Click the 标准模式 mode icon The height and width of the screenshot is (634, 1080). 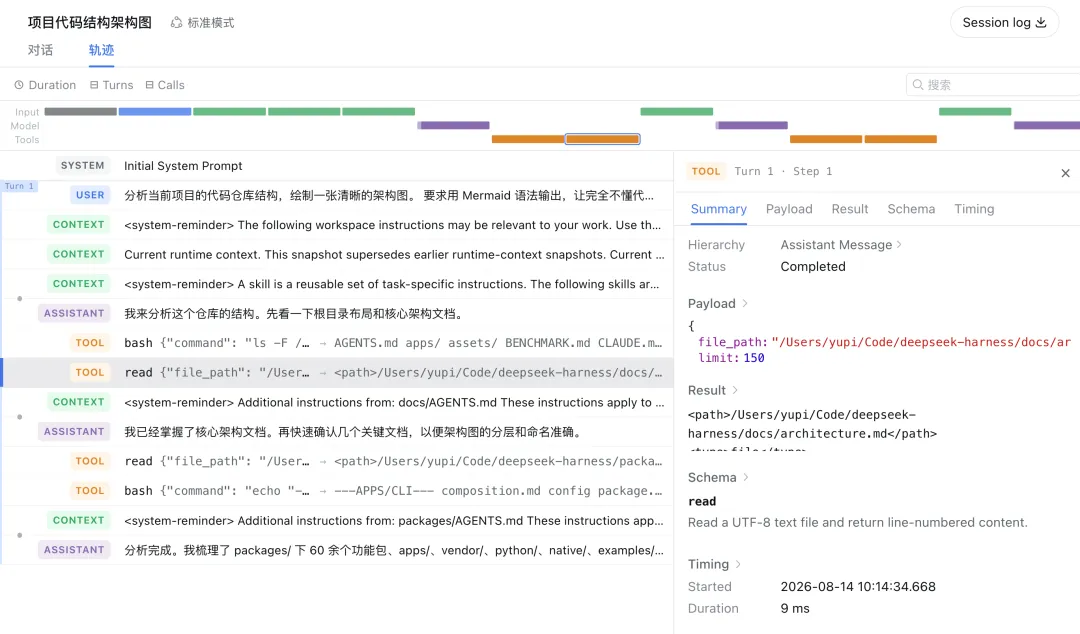(176, 23)
